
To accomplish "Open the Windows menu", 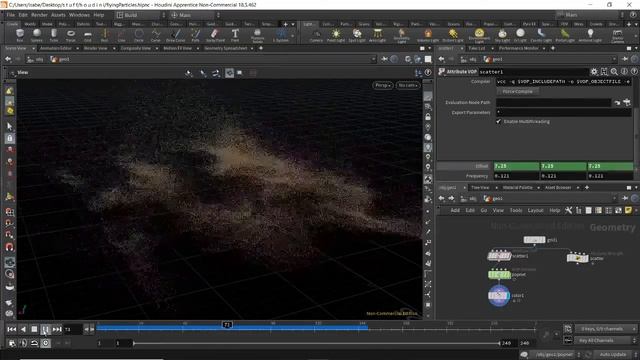I will 79,15.
